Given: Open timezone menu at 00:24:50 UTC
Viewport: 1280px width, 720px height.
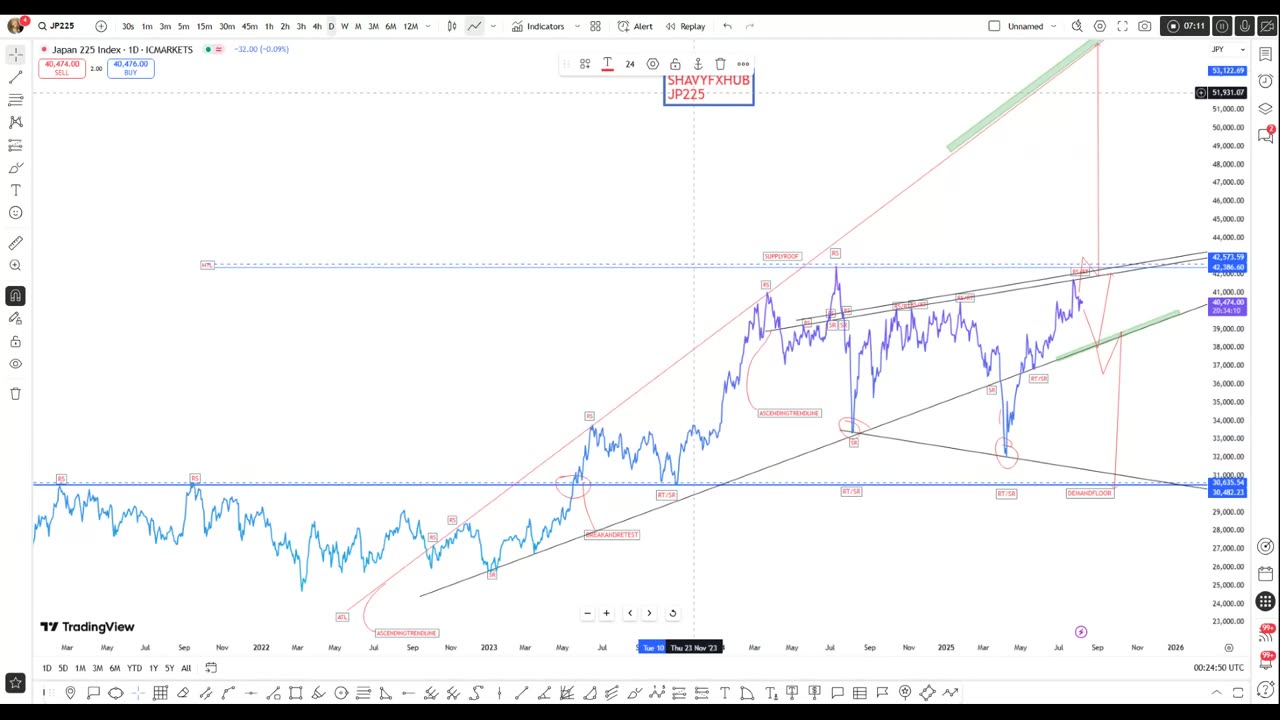Looking at the screenshot, I should coord(1218,668).
